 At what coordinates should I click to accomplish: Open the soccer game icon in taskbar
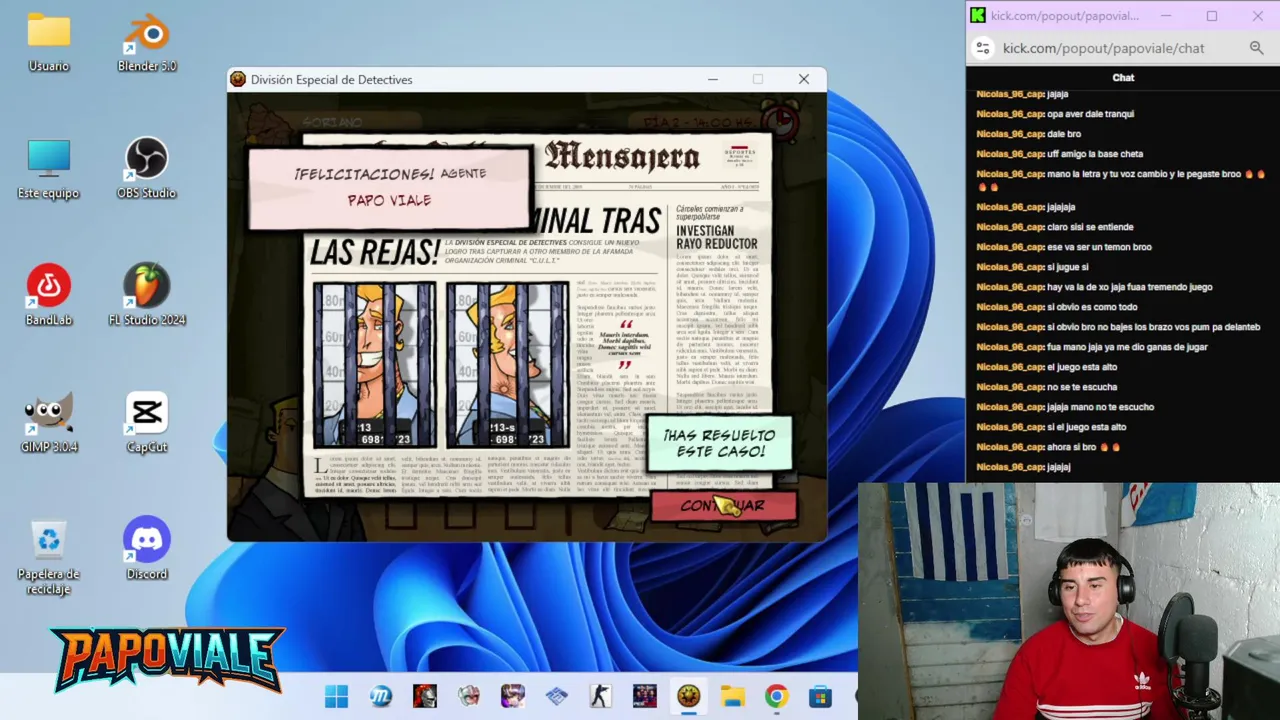pos(644,696)
